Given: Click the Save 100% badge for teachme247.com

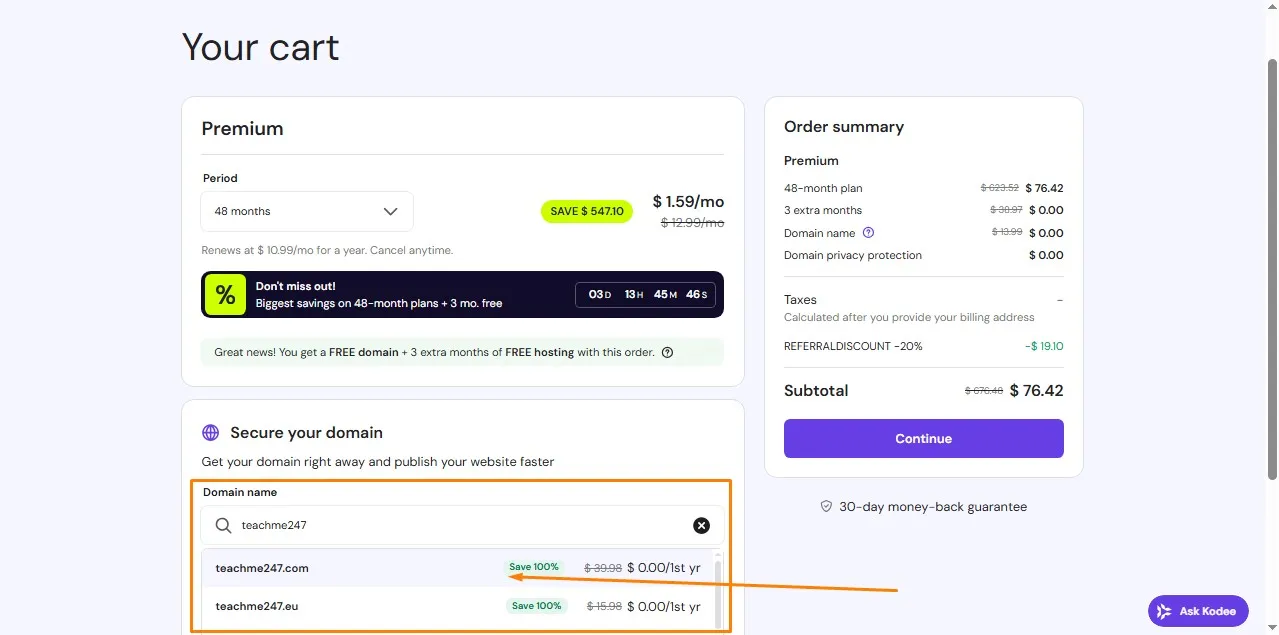Looking at the screenshot, I should (534, 566).
